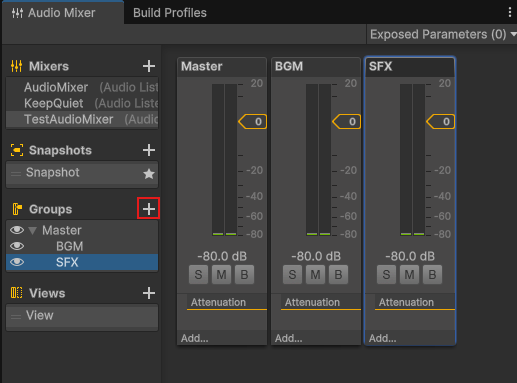Select the Snapshot list entry

(82, 173)
